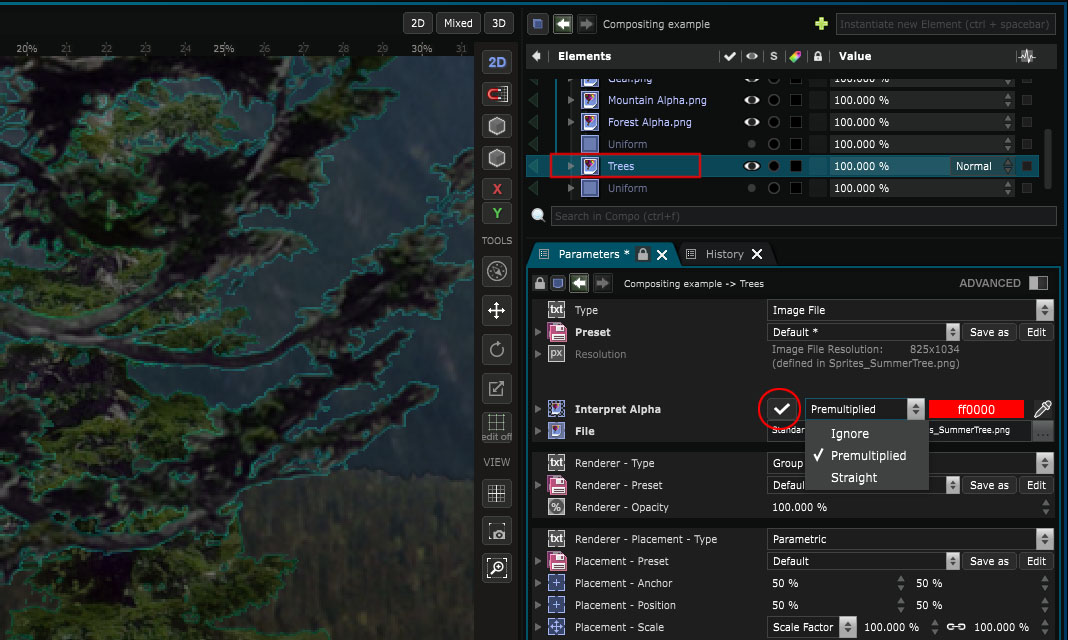
Task: Close the History tab
Action: coord(757,254)
